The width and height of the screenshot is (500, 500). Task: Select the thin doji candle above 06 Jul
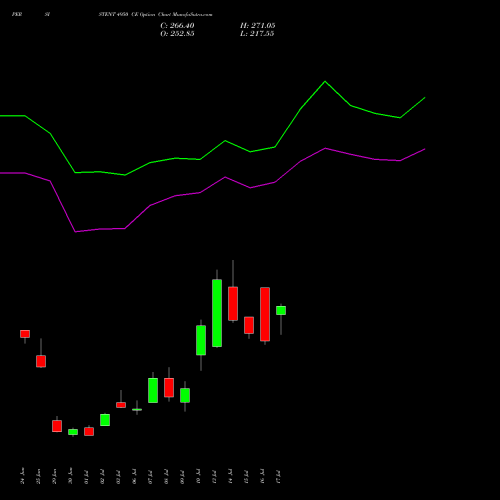tap(137, 409)
